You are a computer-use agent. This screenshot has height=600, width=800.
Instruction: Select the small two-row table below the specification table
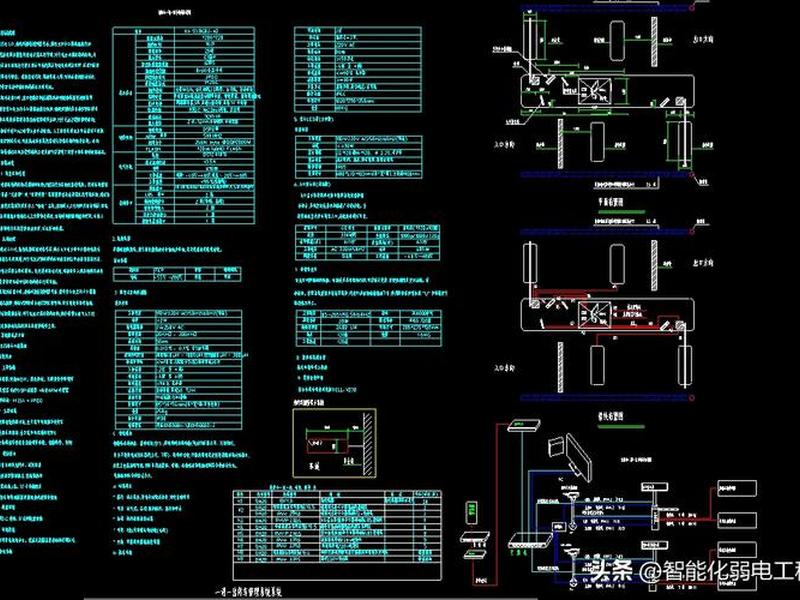[177, 273]
